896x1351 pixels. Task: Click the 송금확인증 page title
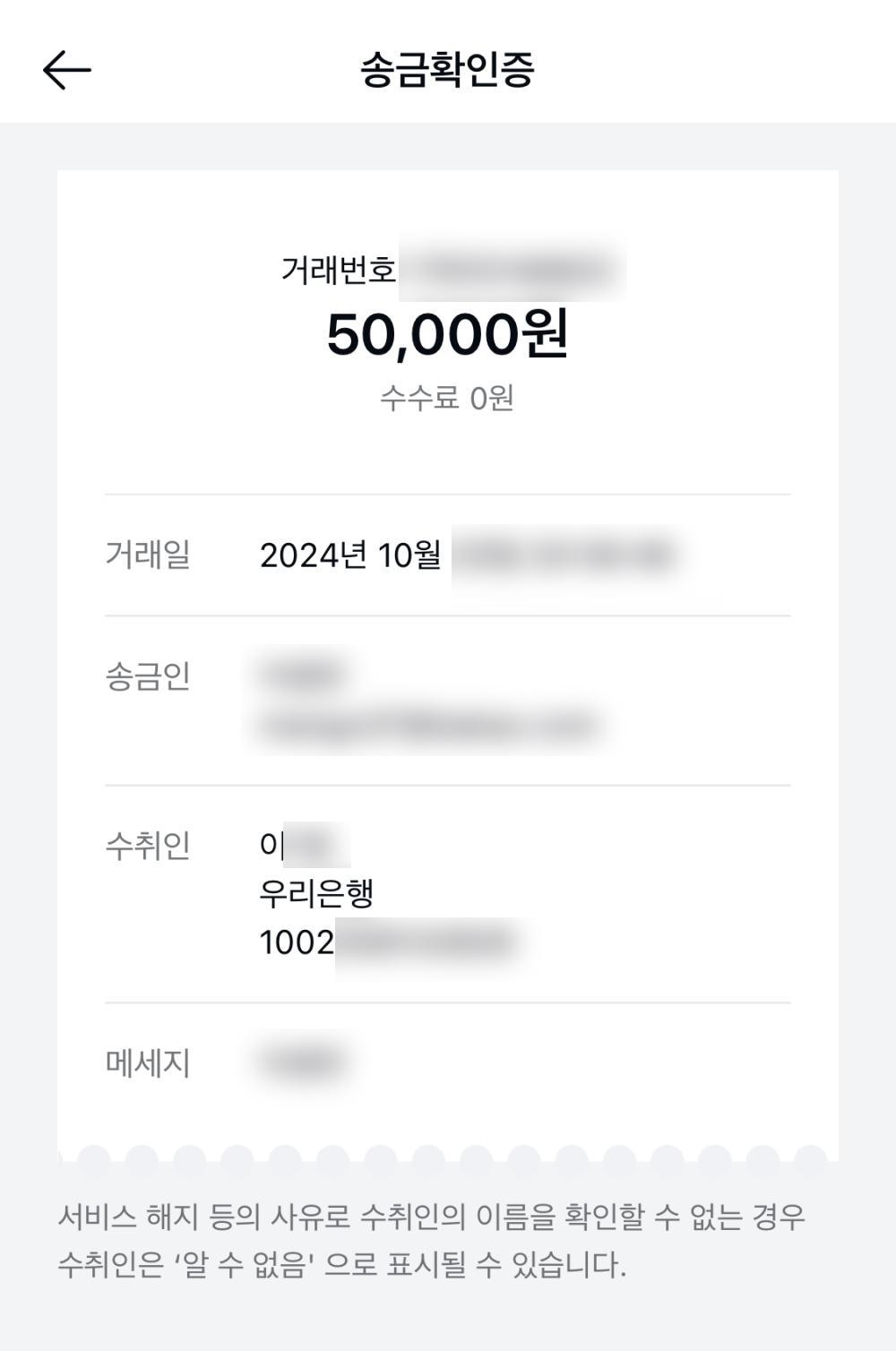(x=447, y=70)
